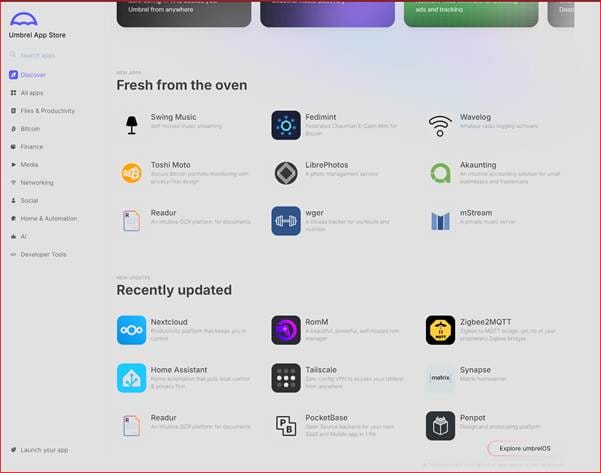Open the Penpot box icon

[x=440, y=426]
